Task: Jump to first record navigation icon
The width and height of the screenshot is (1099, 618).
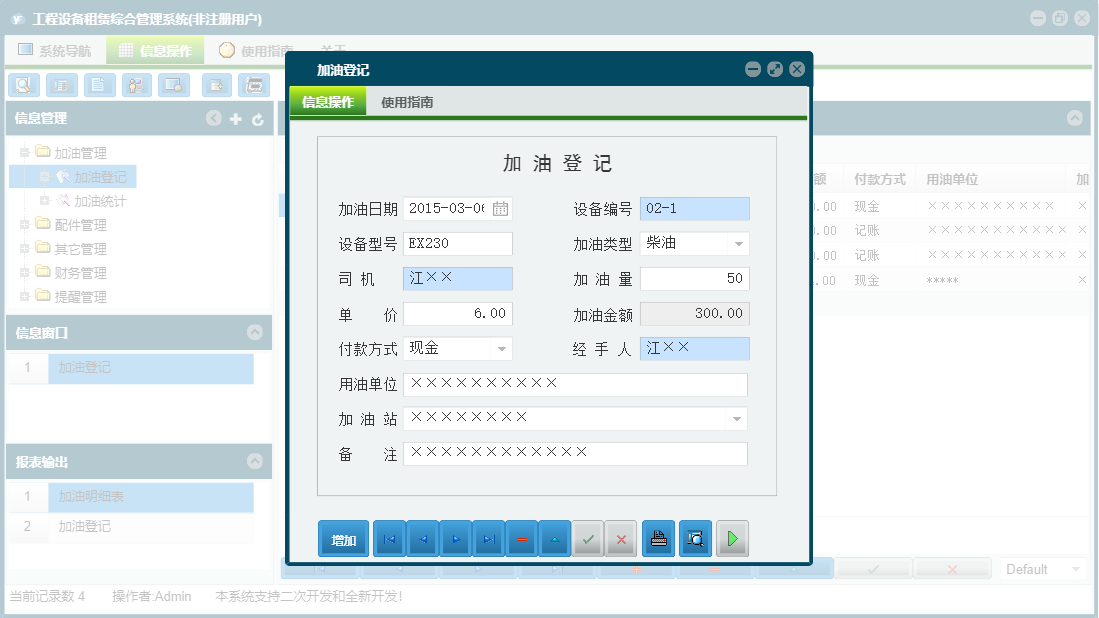Action: pyautogui.click(x=389, y=538)
